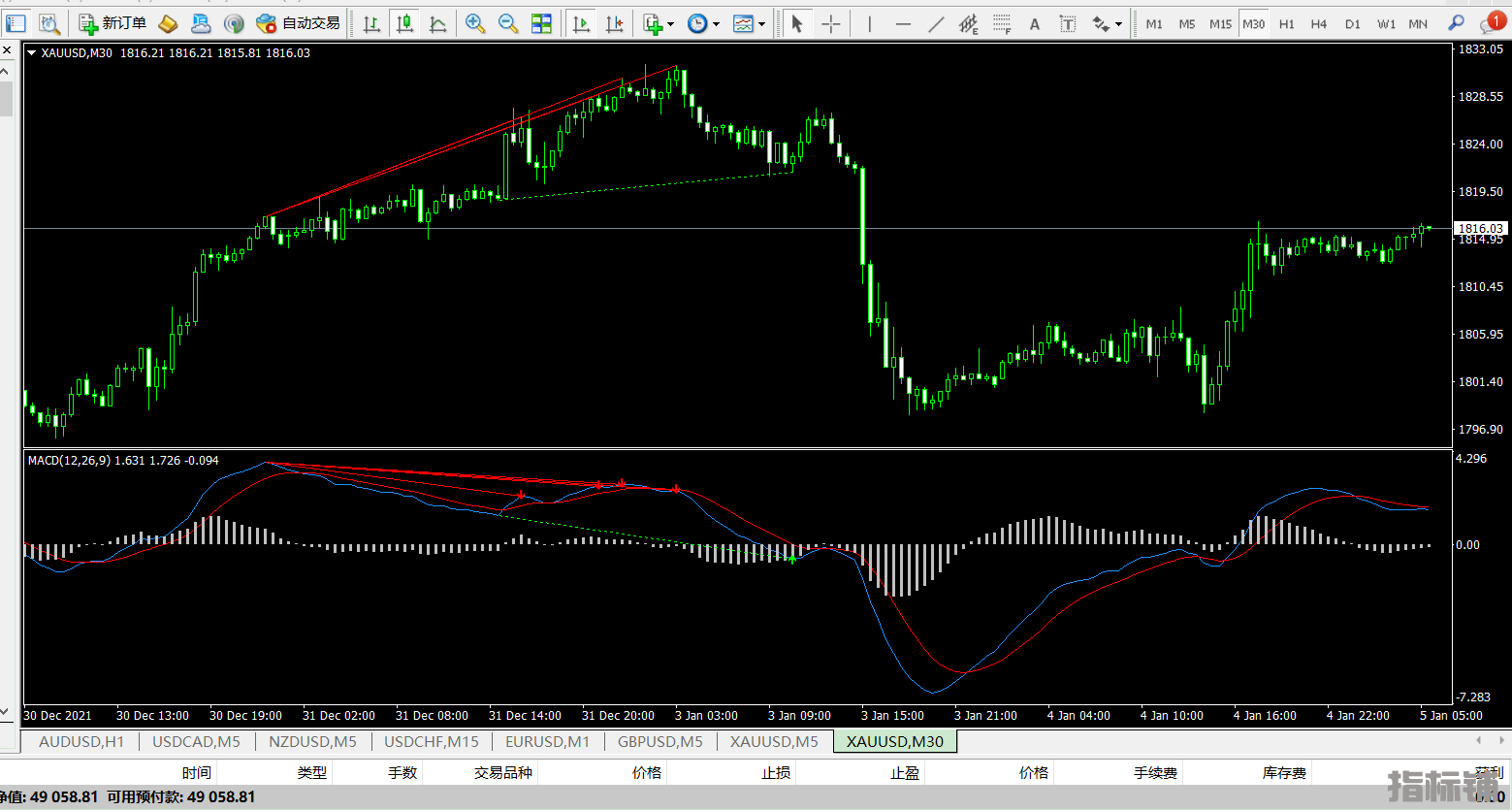The width and height of the screenshot is (1512, 810).
Task: Close the left side panel (x)
Action: pyautogui.click(x=7, y=51)
